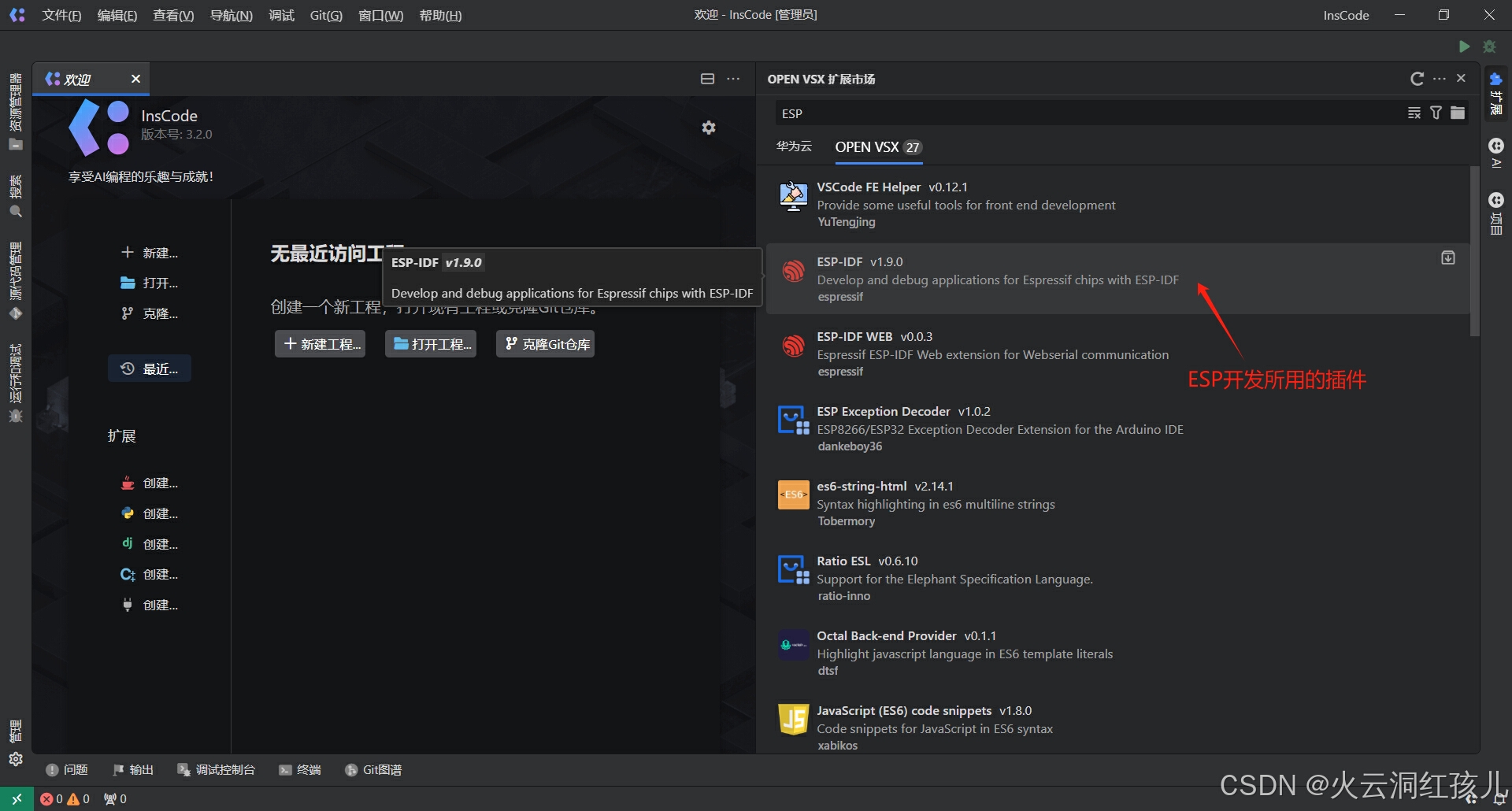Select 最近... recent item
This screenshot has width=1512, height=811.
tap(150, 368)
